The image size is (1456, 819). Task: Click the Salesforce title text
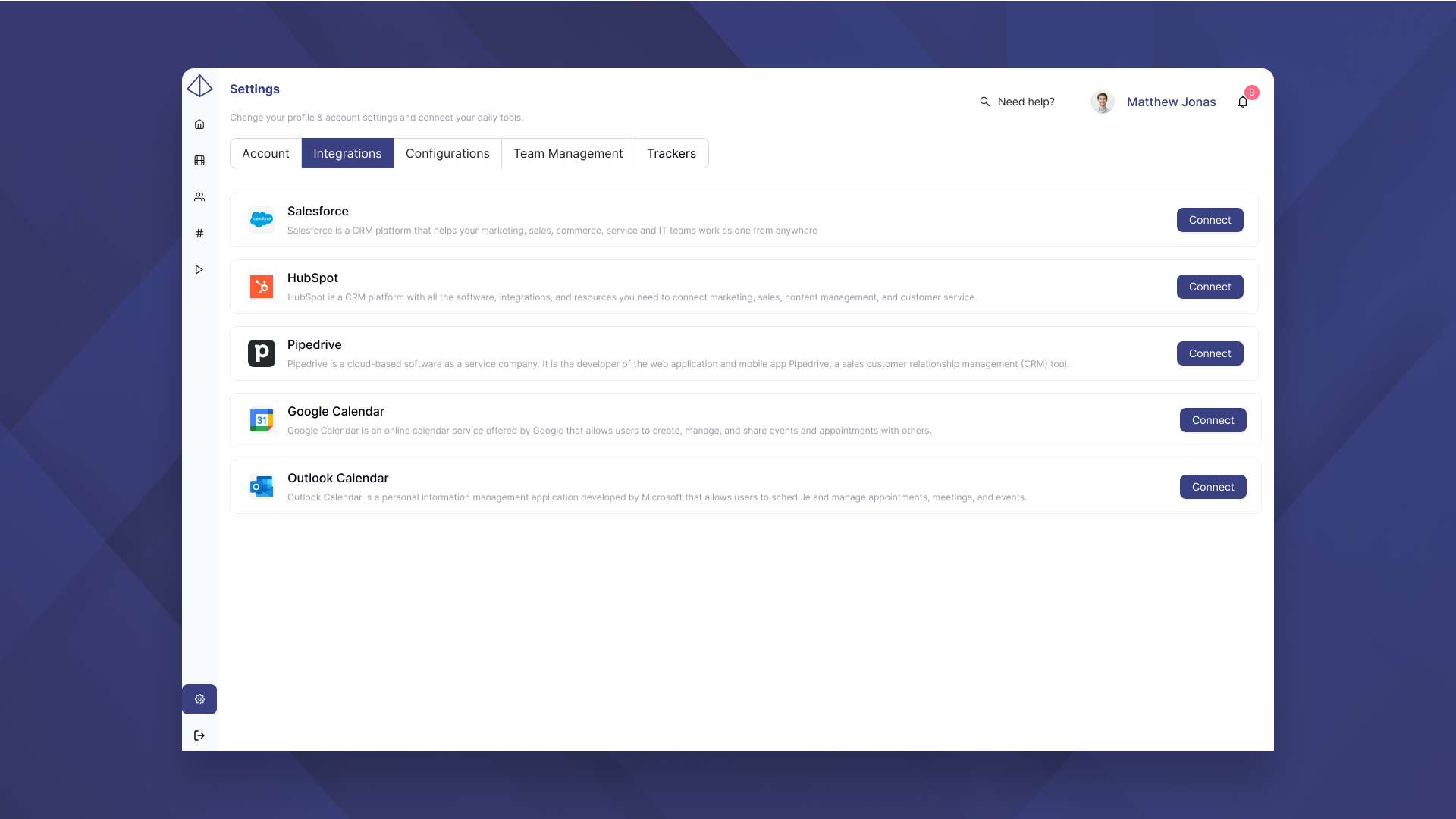318,211
